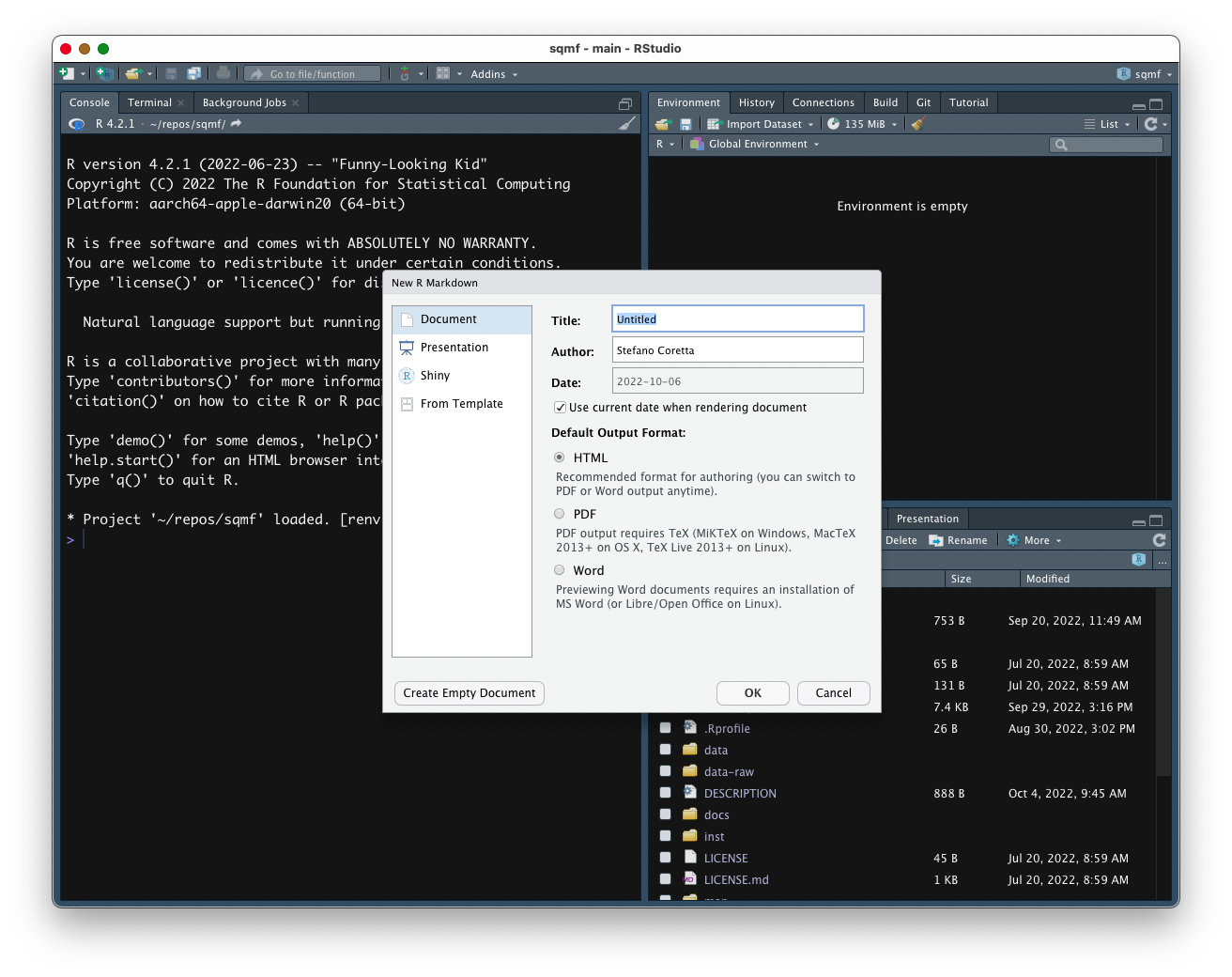Image resolution: width=1232 pixels, height=977 pixels.
Task: Open the recent files dropdown arrow
Action: (x=149, y=74)
